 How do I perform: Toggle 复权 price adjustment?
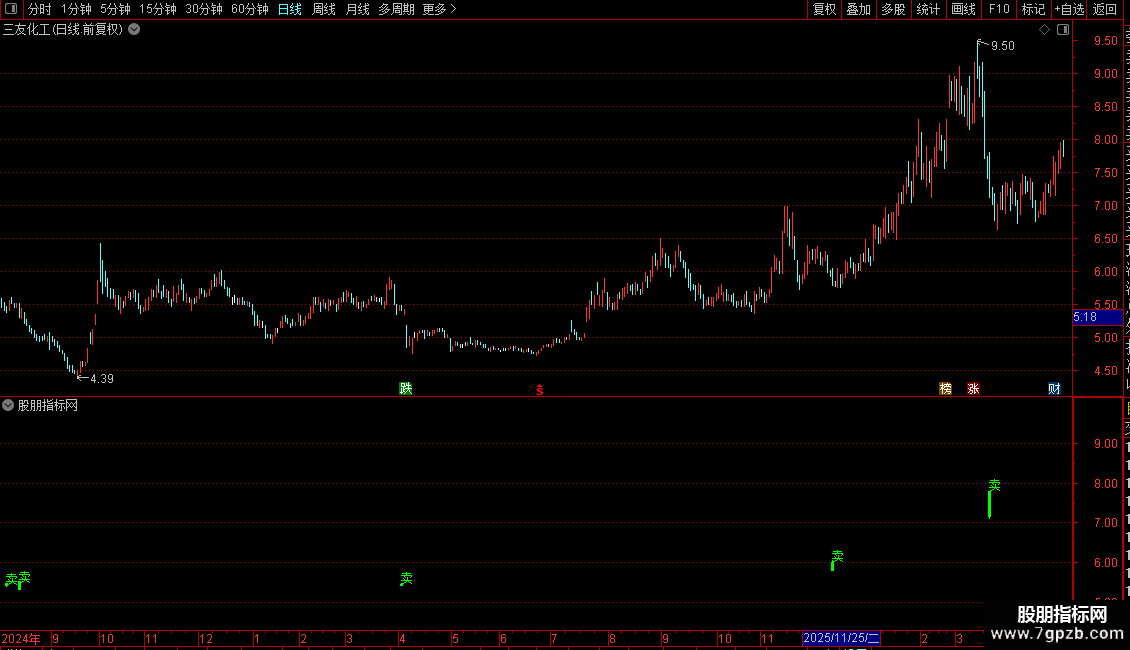824,9
